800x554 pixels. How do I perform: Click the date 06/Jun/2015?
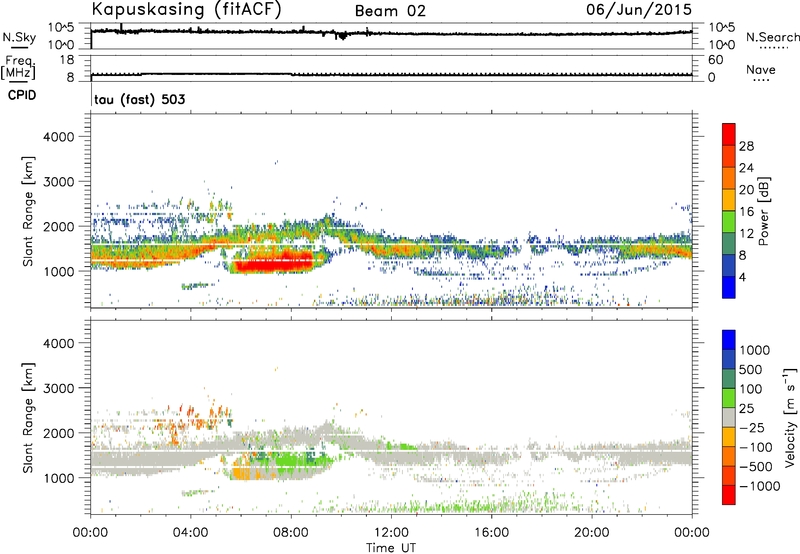coord(639,10)
